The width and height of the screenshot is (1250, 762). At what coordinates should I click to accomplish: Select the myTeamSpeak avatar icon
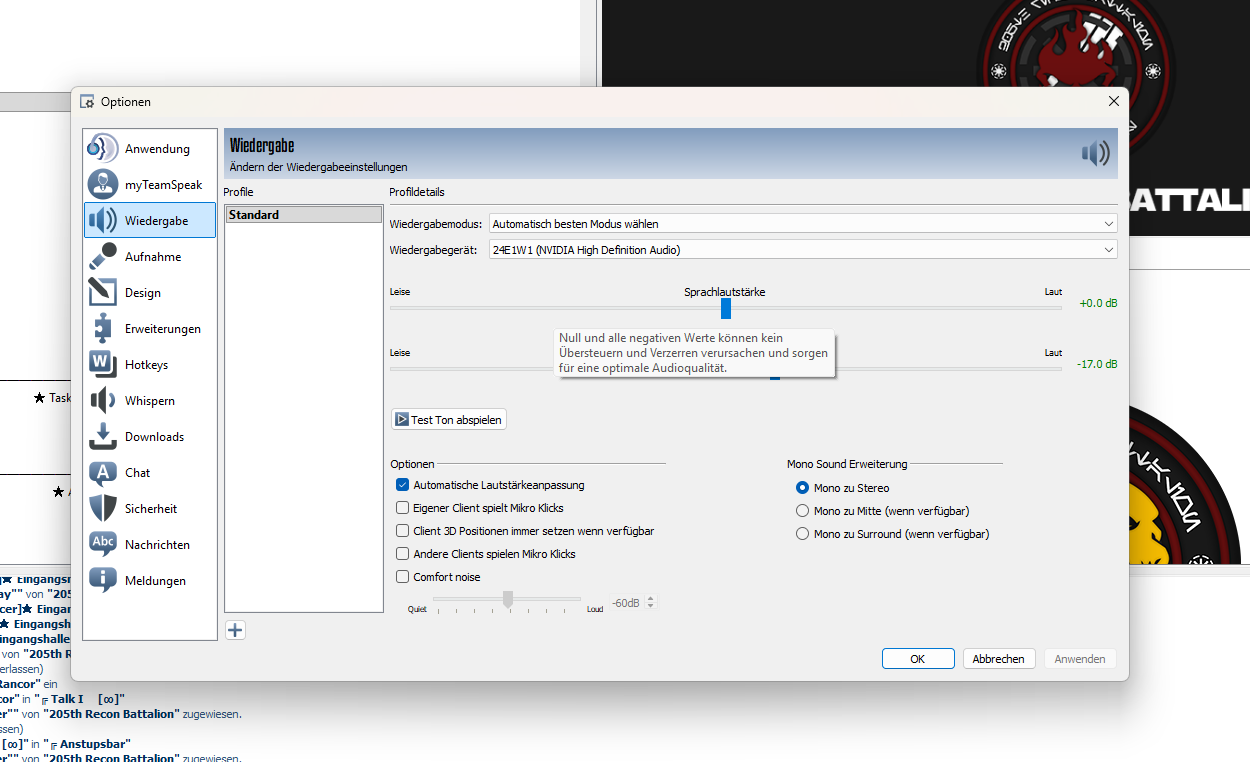103,184
